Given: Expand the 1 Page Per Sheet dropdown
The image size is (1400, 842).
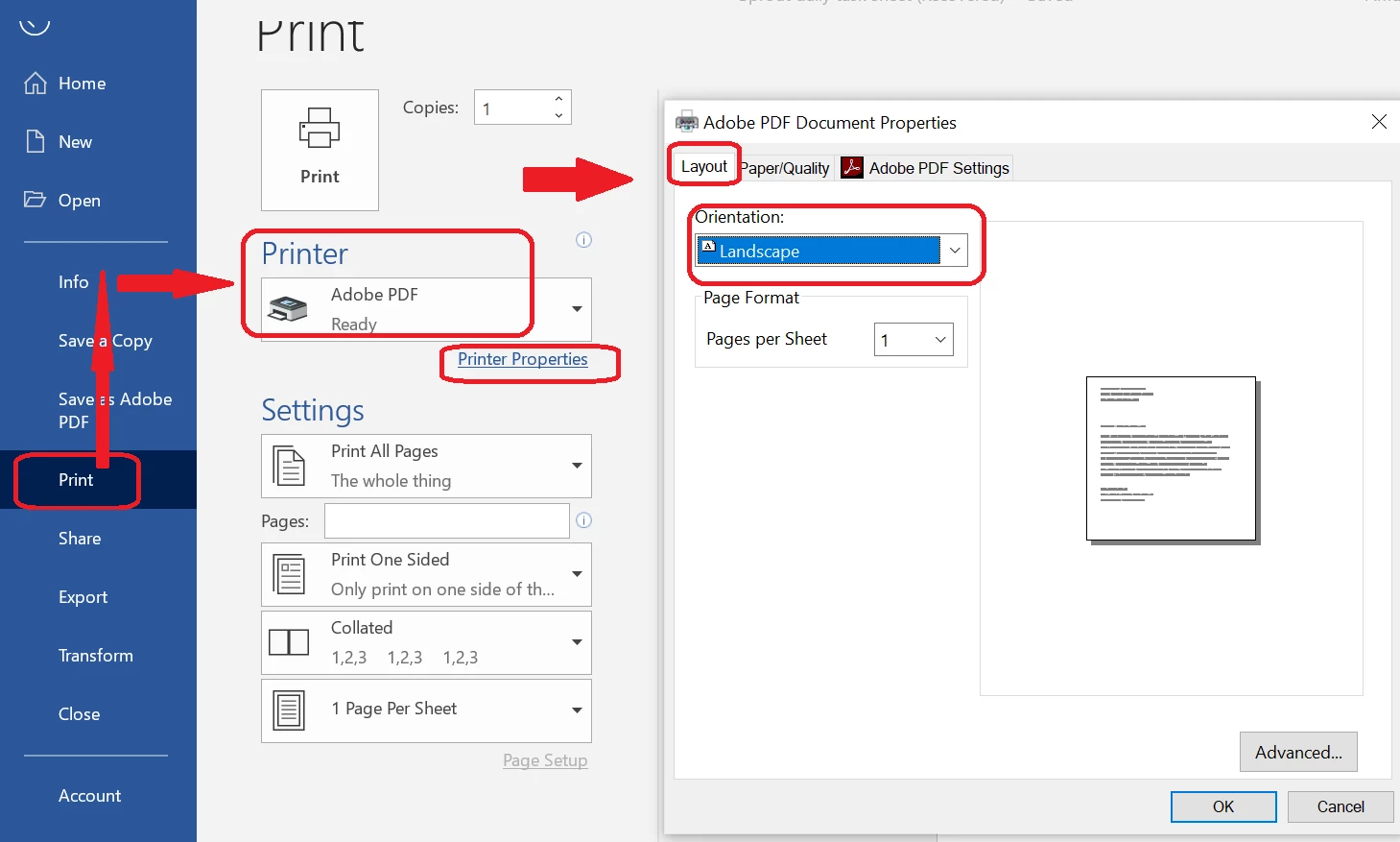Looking at the screenshot, I should click(x=577, y=710).
